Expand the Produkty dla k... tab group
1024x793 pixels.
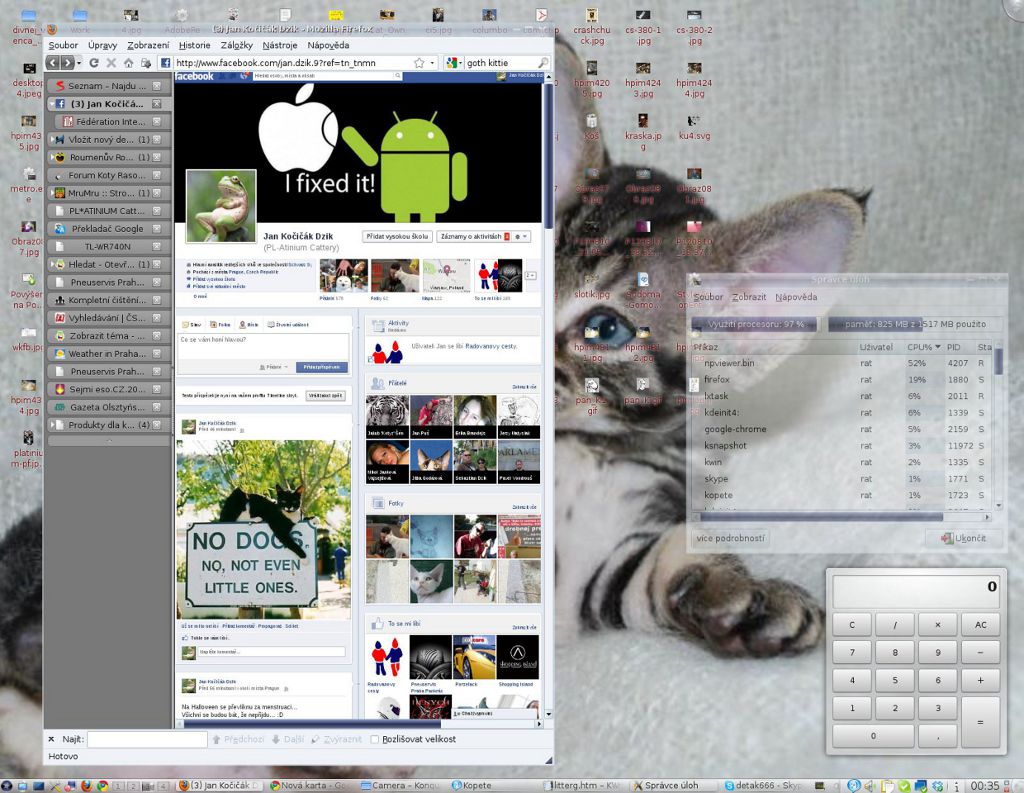coord(52,425)
